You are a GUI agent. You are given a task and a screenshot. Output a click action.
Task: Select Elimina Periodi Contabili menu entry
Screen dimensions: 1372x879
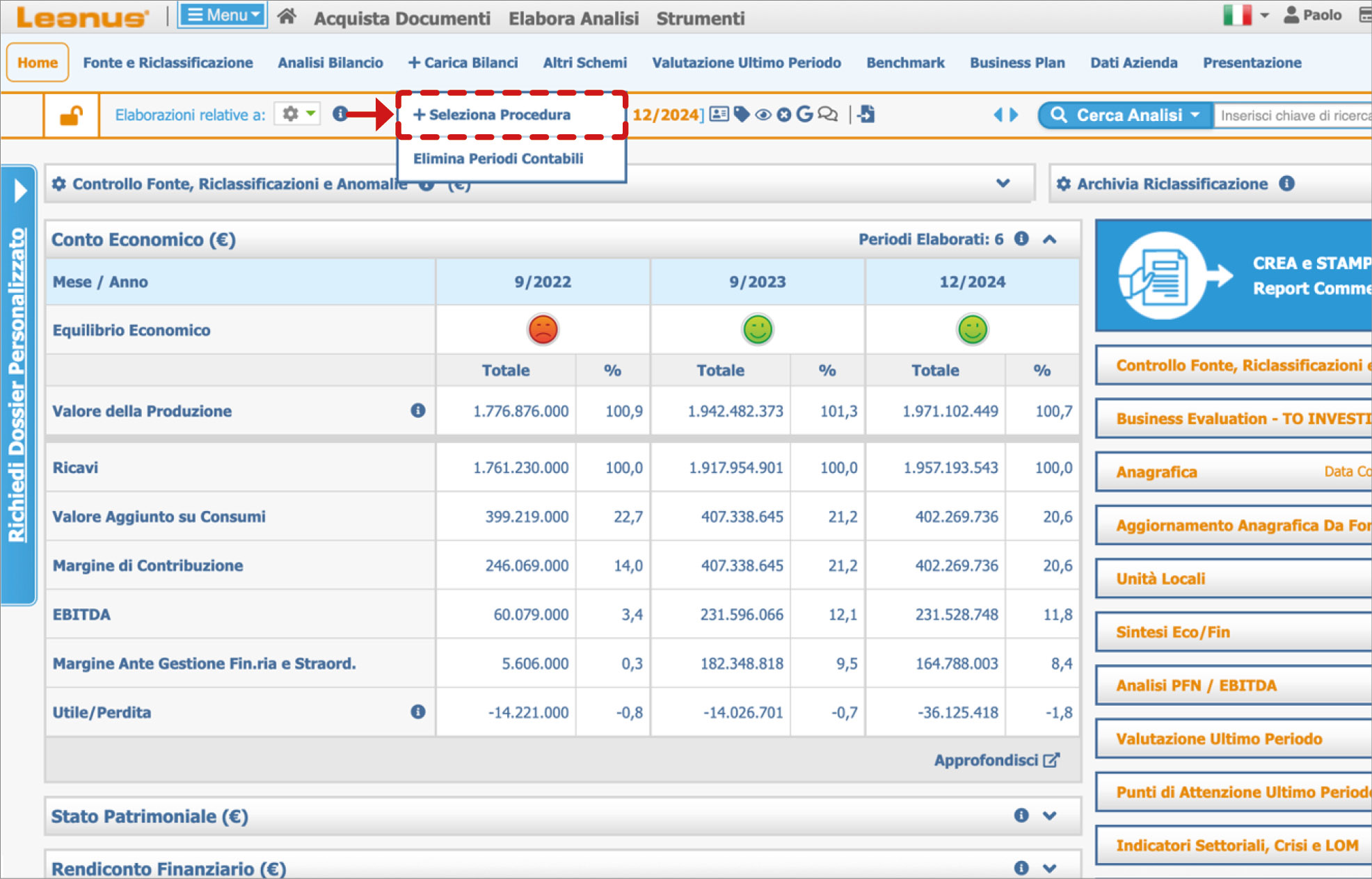click(498, 159)
